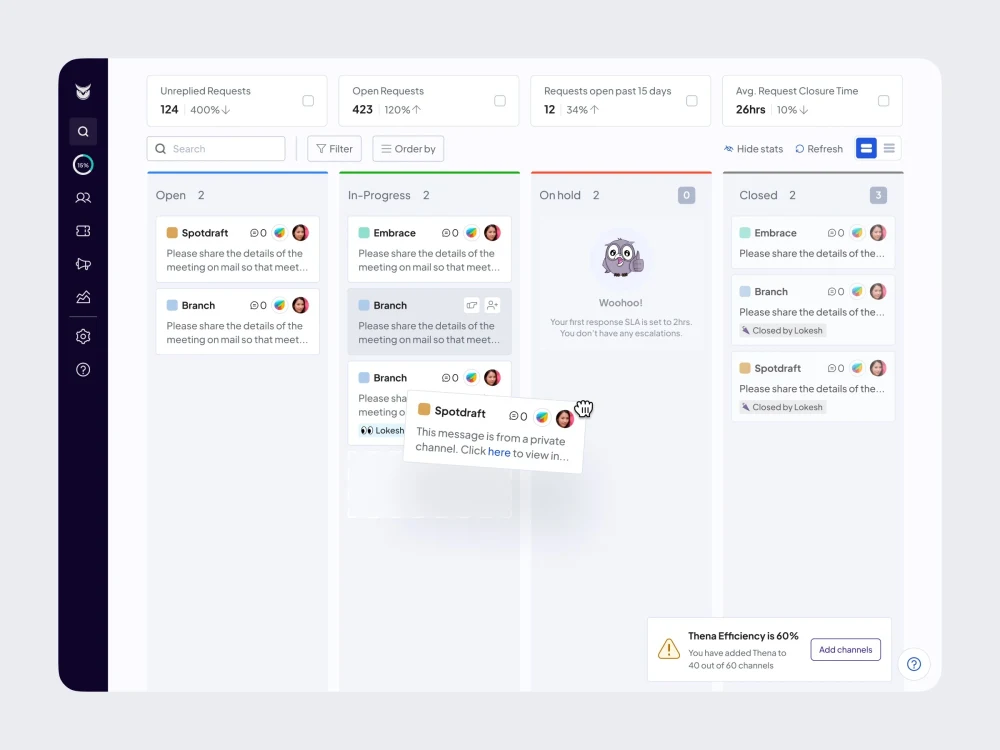Tick the Open Requests checkbox
Screen dimensions: 1000x750
tap(500, 101)
